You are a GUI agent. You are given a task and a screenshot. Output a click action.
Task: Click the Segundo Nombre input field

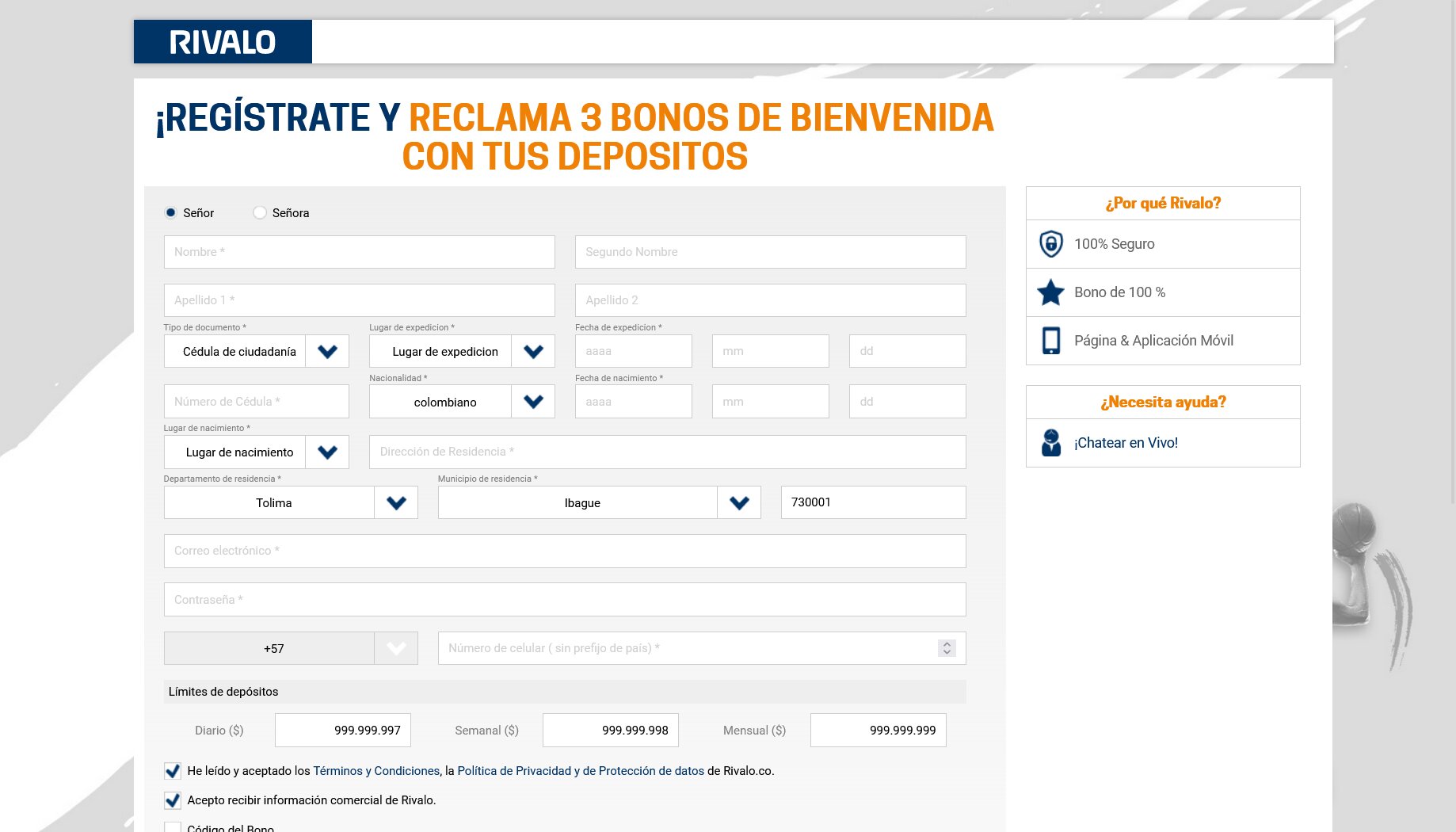770,252
